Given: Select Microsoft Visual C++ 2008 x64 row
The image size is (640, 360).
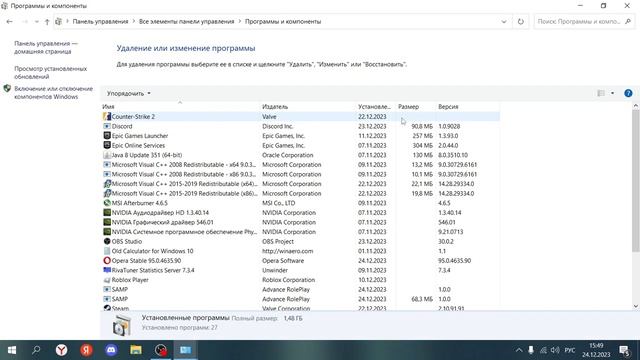Looking at the screenshot, I should tap(300, 164).
